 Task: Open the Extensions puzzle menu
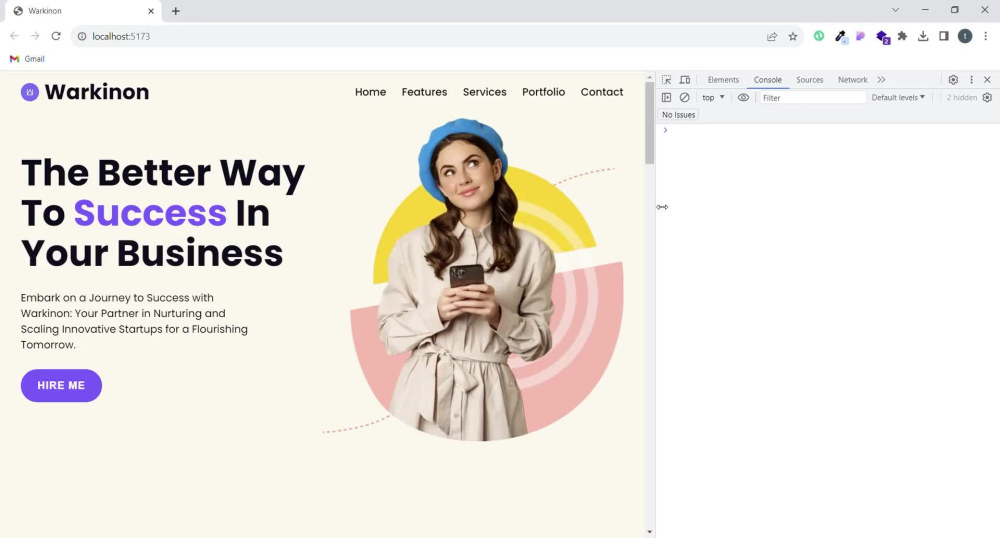tap(902, 36)
